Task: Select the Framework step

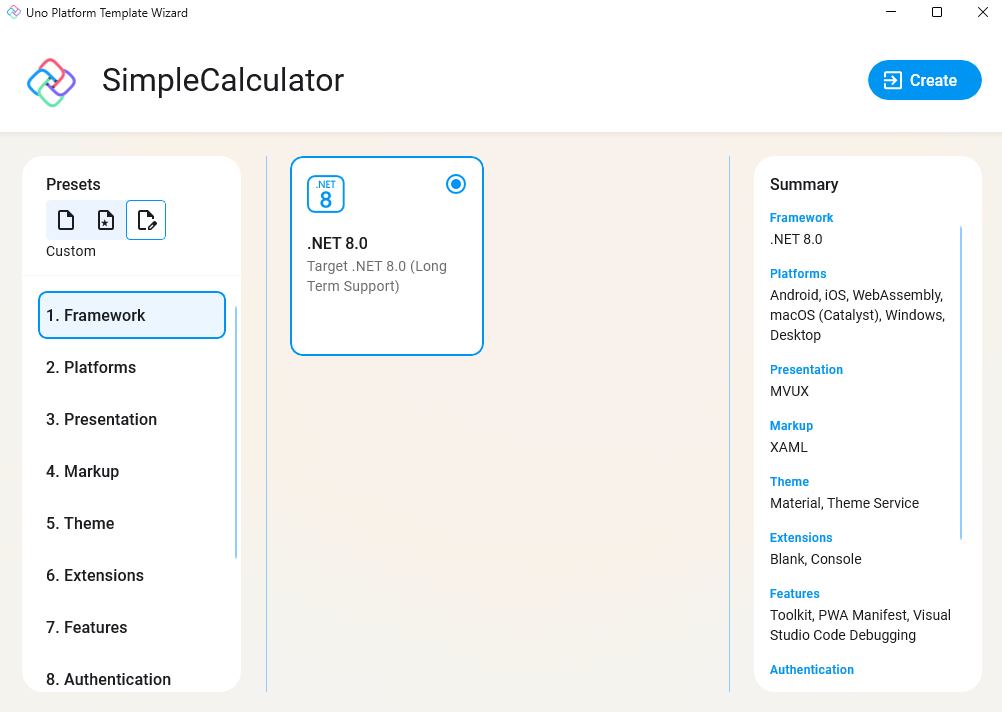Action: [x=131, y=314]
